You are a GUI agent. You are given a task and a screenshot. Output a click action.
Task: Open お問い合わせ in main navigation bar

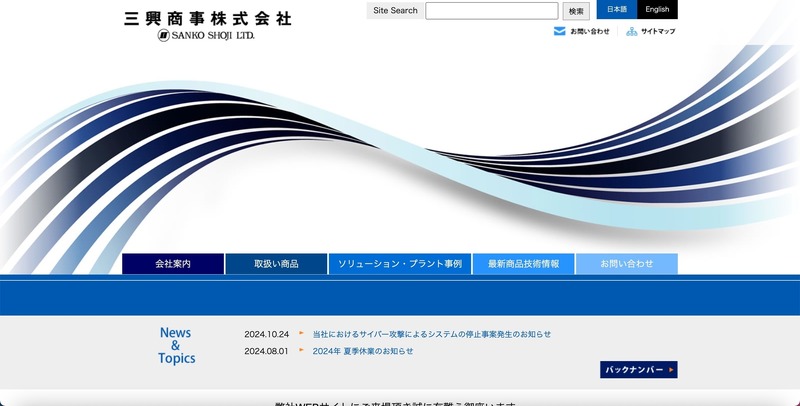[626, 264]
